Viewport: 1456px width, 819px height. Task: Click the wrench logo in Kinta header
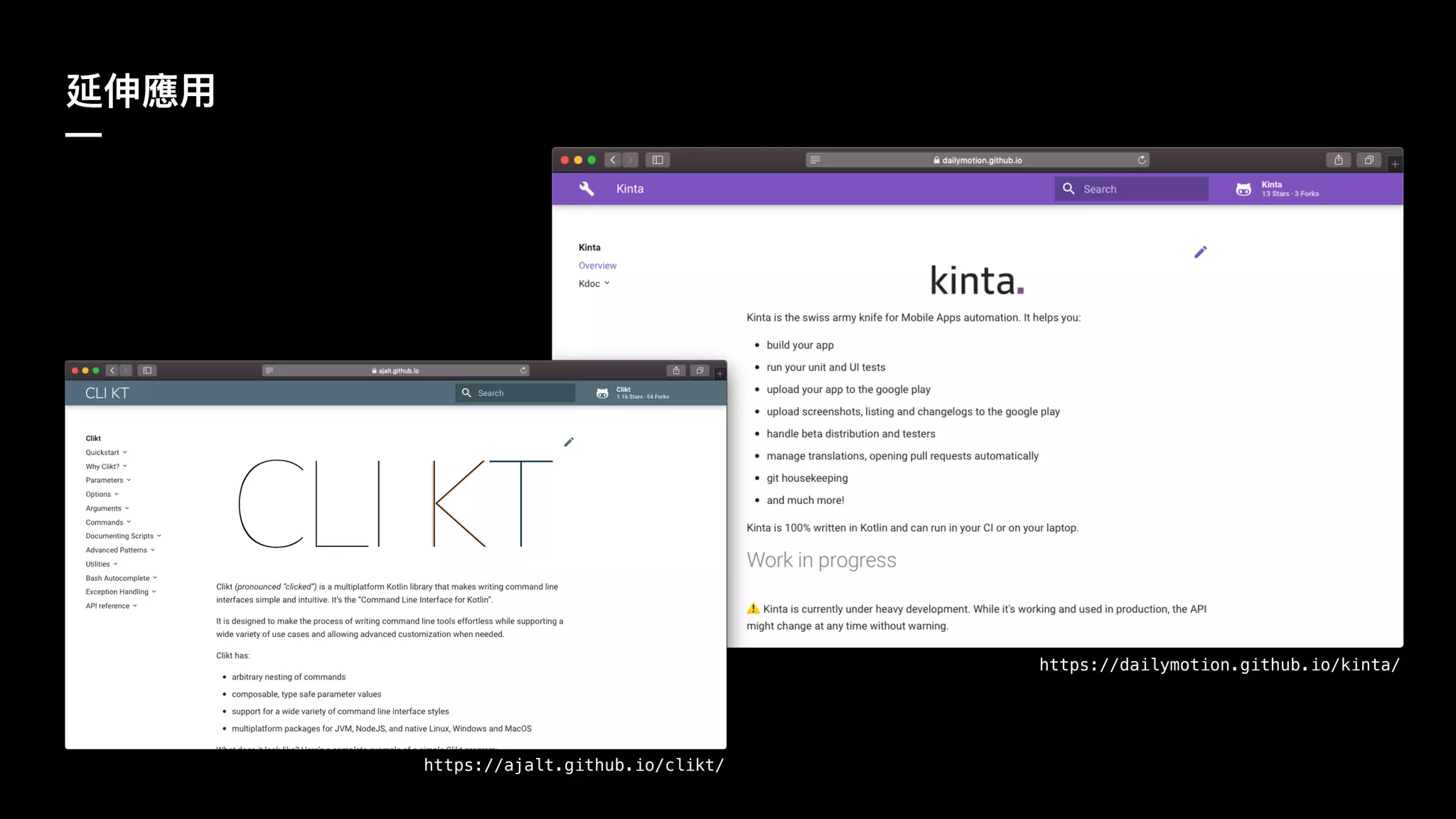[587, 189]
